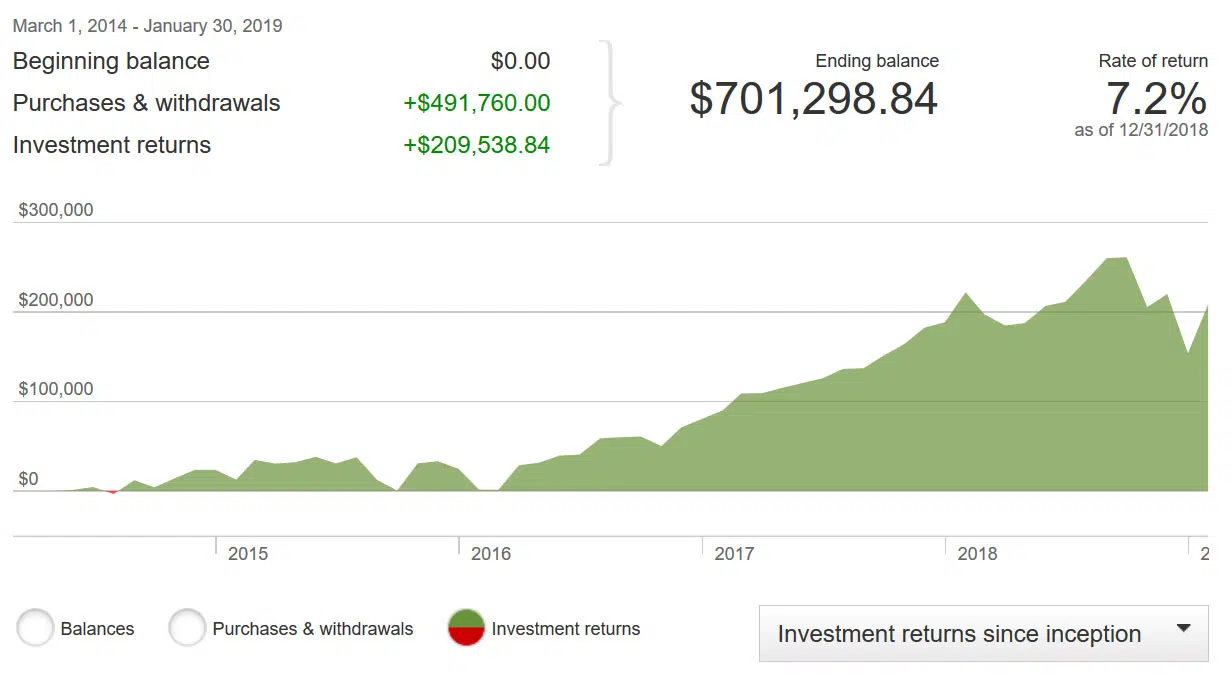Click the $200,000 y-axis label
This screenshot has width=1231, height=675.
coord(56,300)
